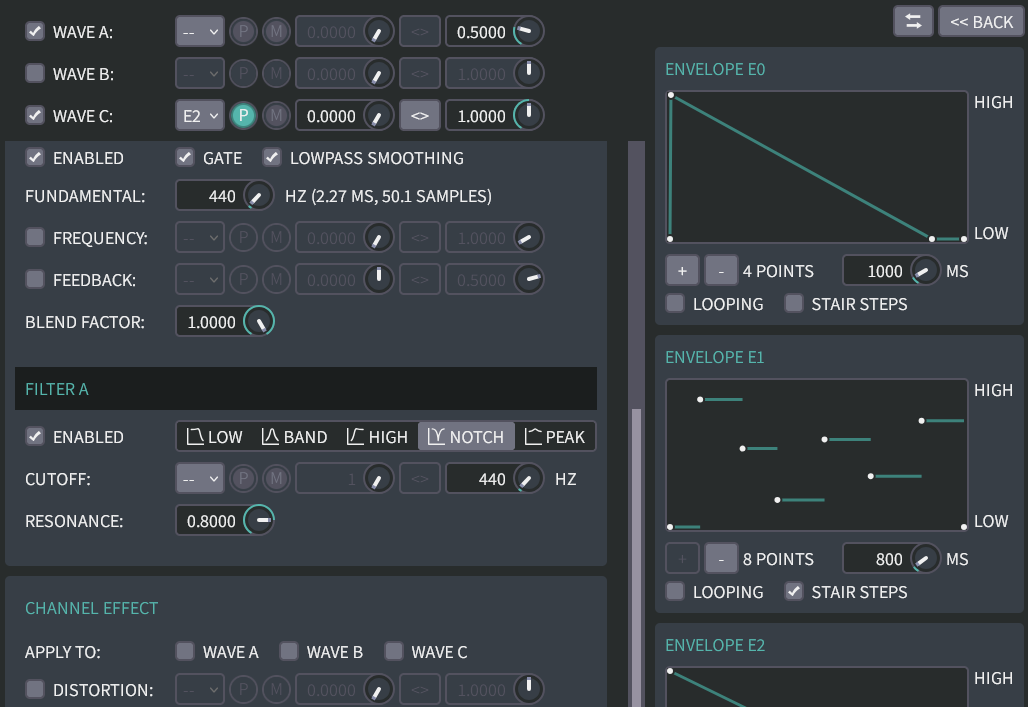Select the BAND filter type
Viewport: 1028px width, 707px height.
(x=294, y=437)
